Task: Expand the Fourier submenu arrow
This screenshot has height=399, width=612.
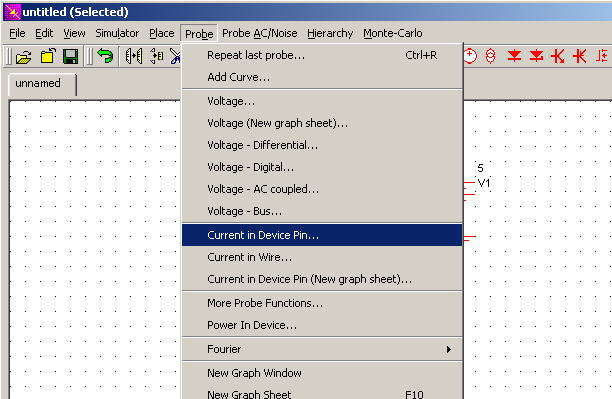Action: [x=449, y=349]
